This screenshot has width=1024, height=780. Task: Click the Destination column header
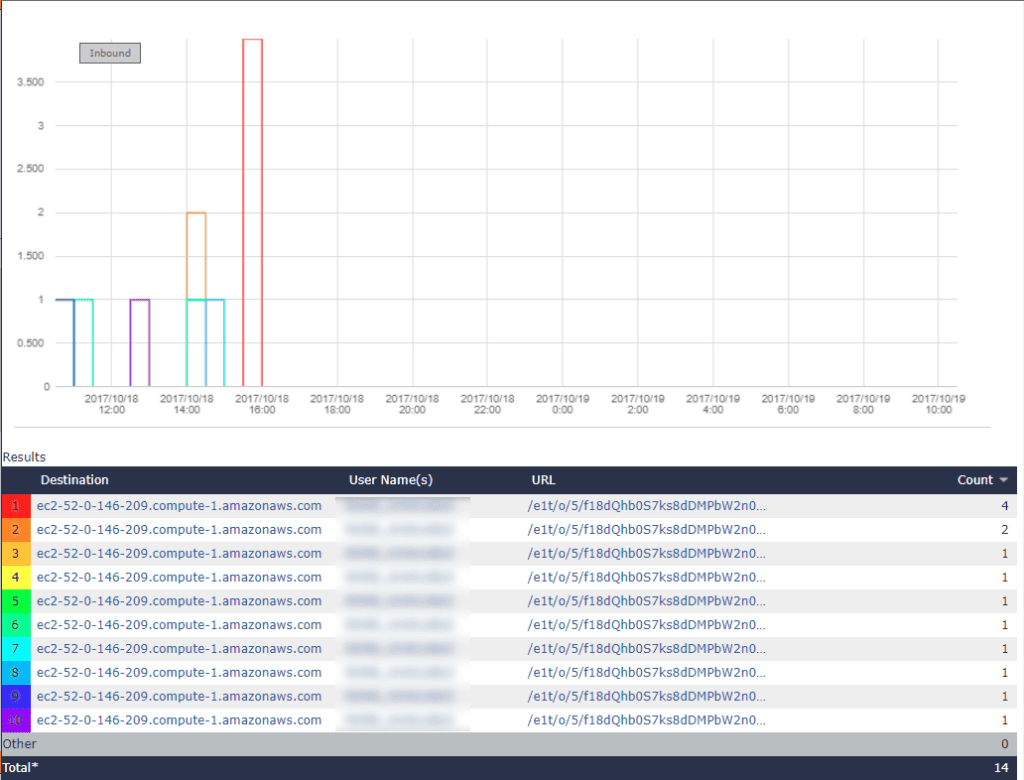coord(74,480)
